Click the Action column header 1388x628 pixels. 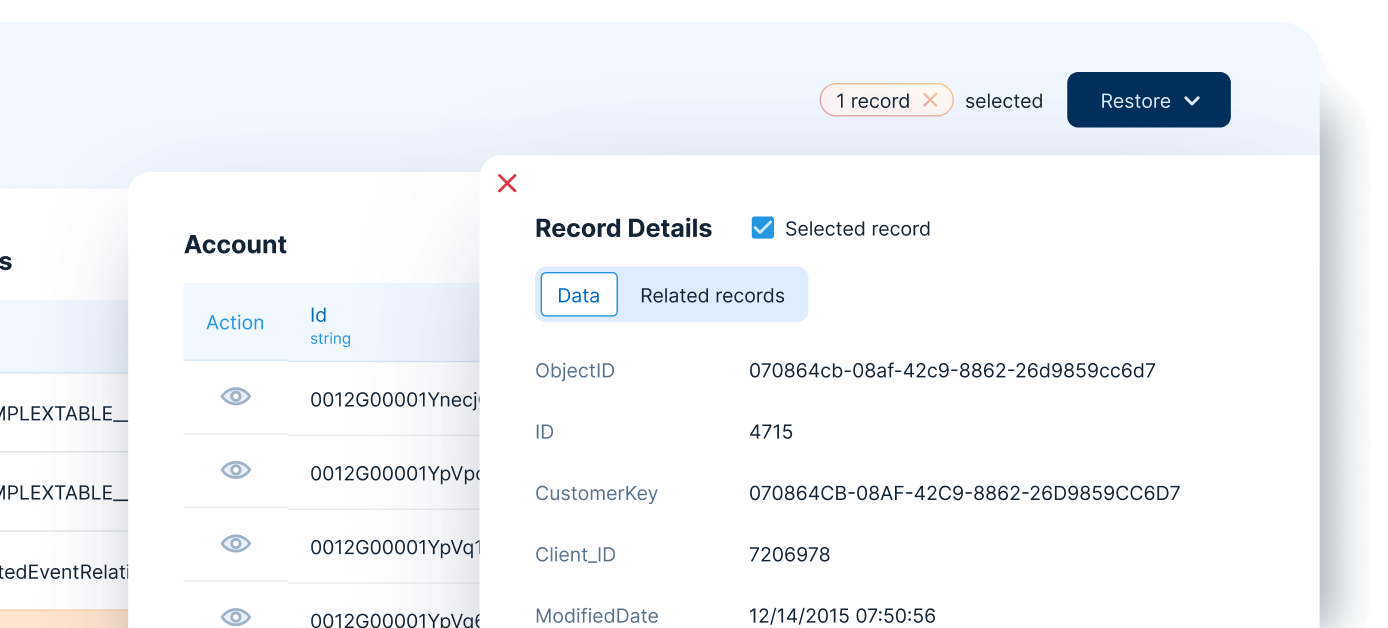tap(235, 322)
